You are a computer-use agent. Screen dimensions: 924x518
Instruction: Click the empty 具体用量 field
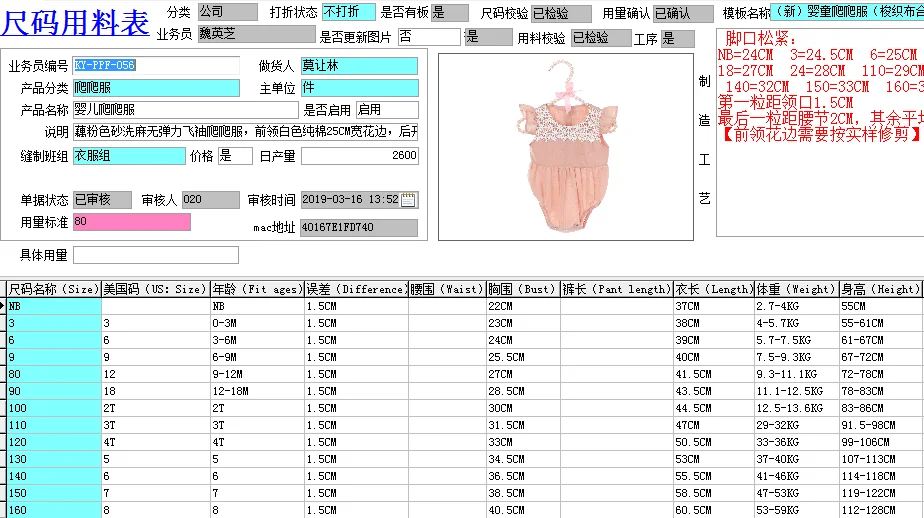tap(156, 255)
